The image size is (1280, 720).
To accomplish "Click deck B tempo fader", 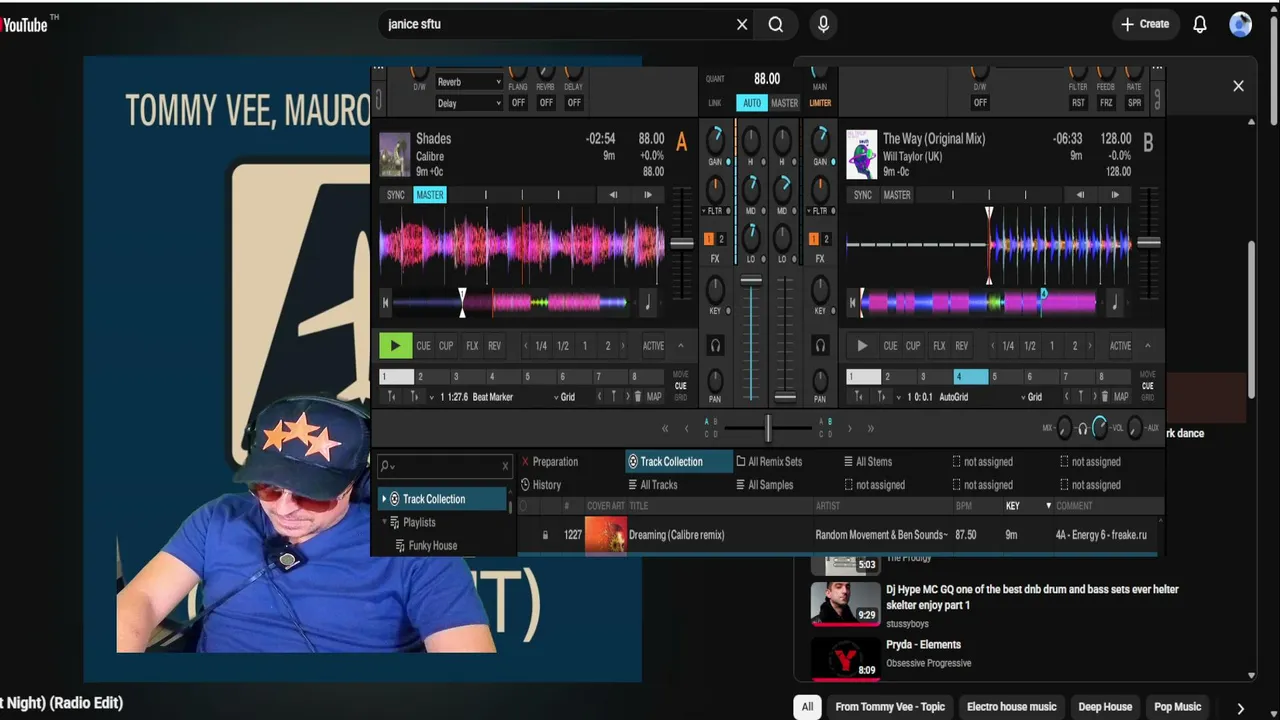I will (1149, 242).
